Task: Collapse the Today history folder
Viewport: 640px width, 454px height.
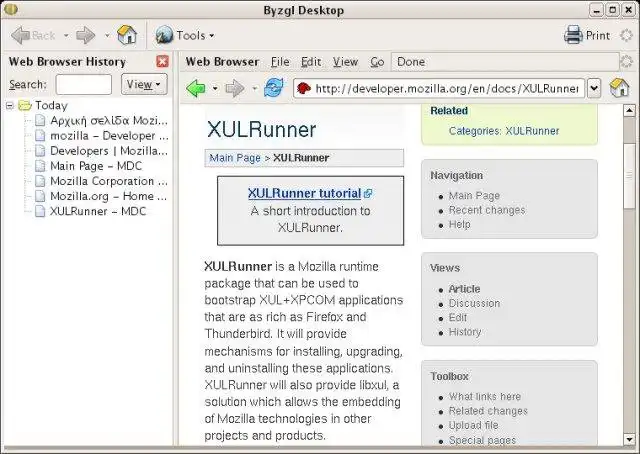Action: 10,106
